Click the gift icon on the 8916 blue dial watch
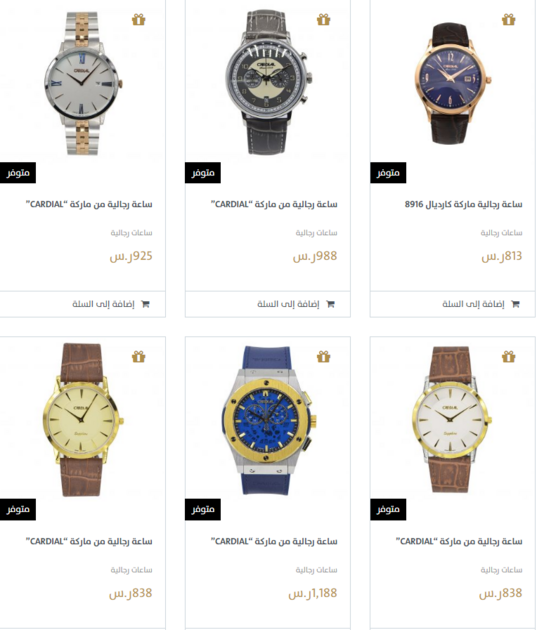This screenshot has width=537, height=630. tap(508, 19)
